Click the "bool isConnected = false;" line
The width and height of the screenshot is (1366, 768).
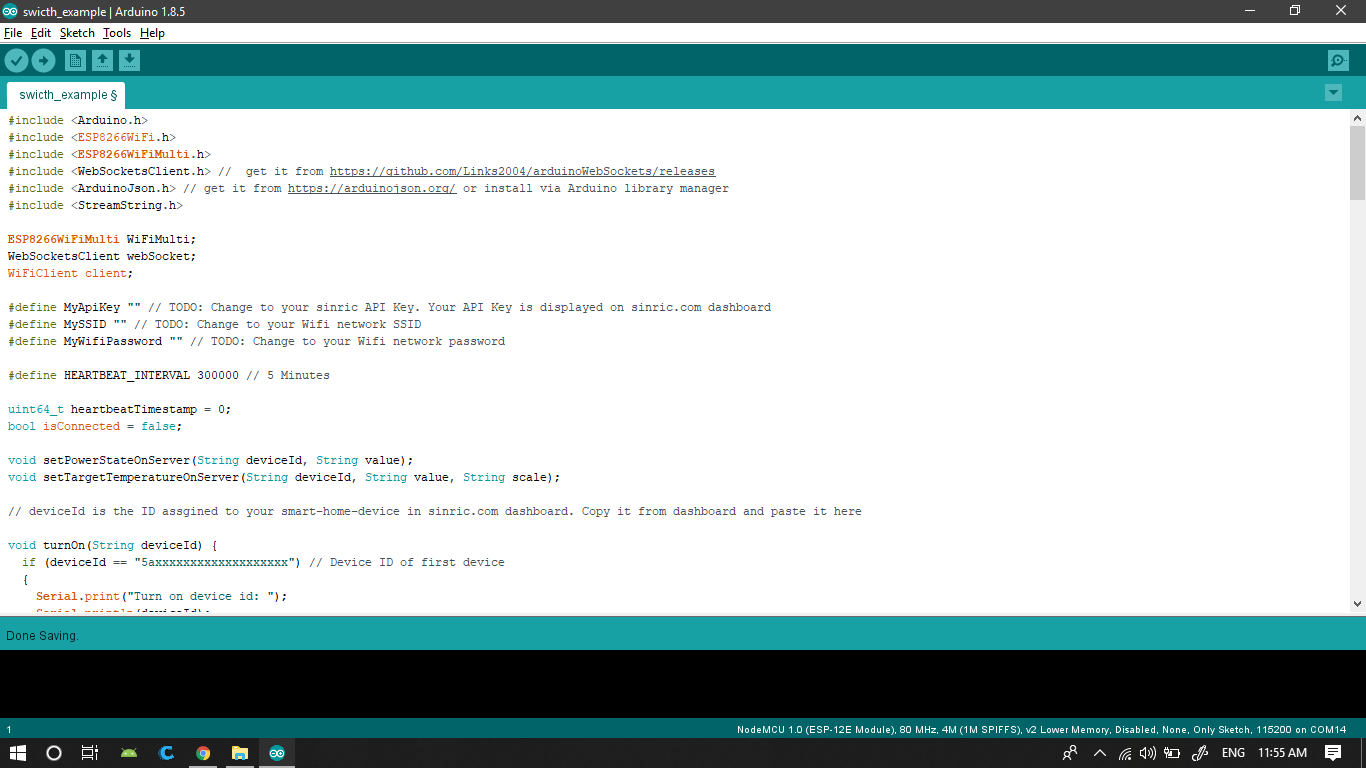[x=95, y=426]
